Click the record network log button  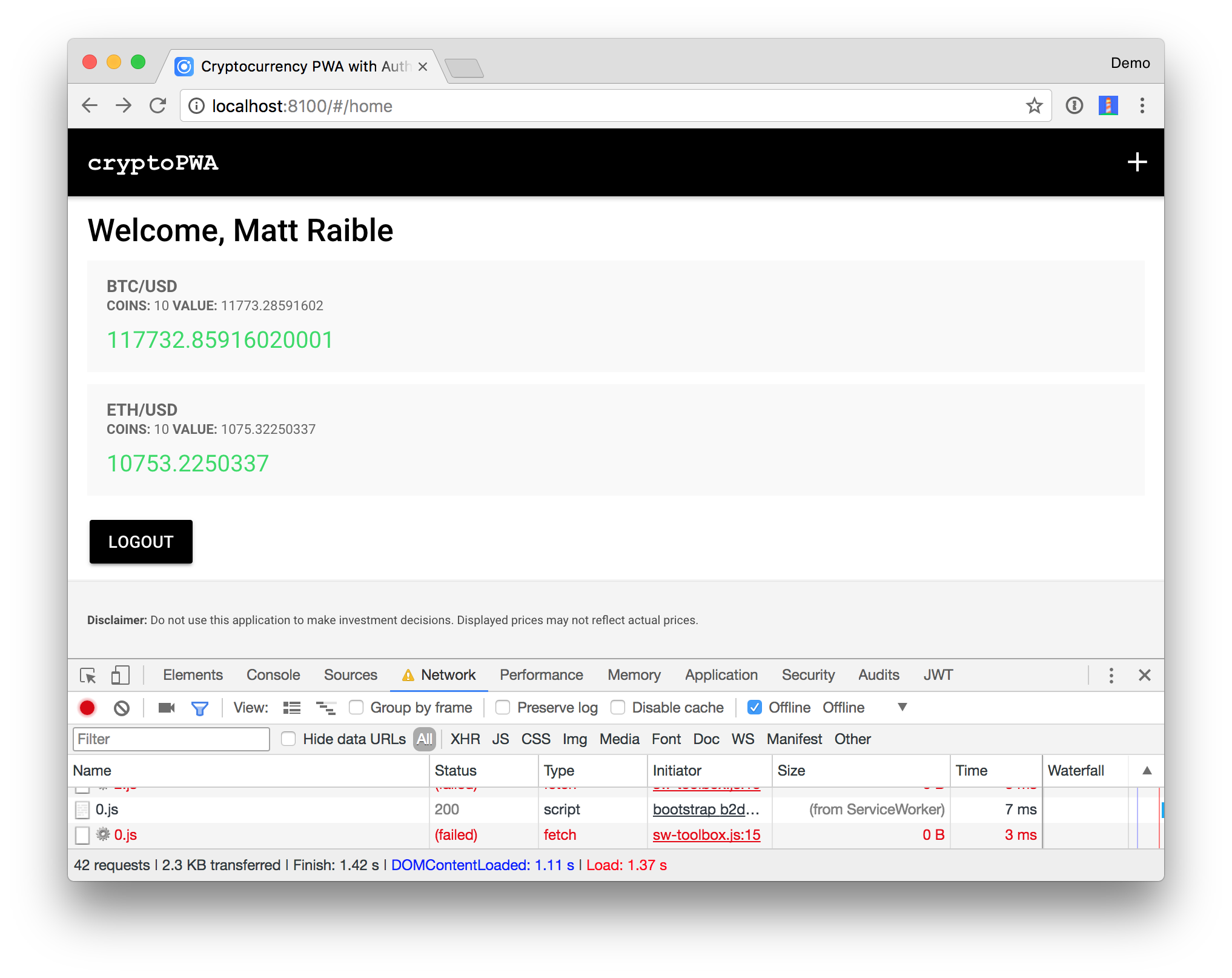click(87, 708)
